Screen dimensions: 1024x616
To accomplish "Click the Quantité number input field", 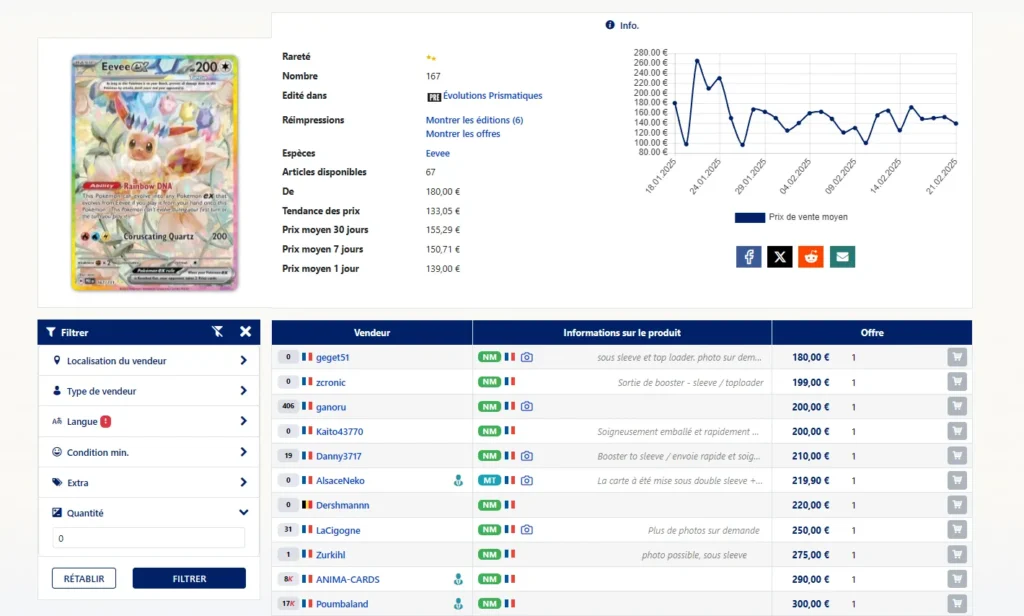I will pos(149,538).
